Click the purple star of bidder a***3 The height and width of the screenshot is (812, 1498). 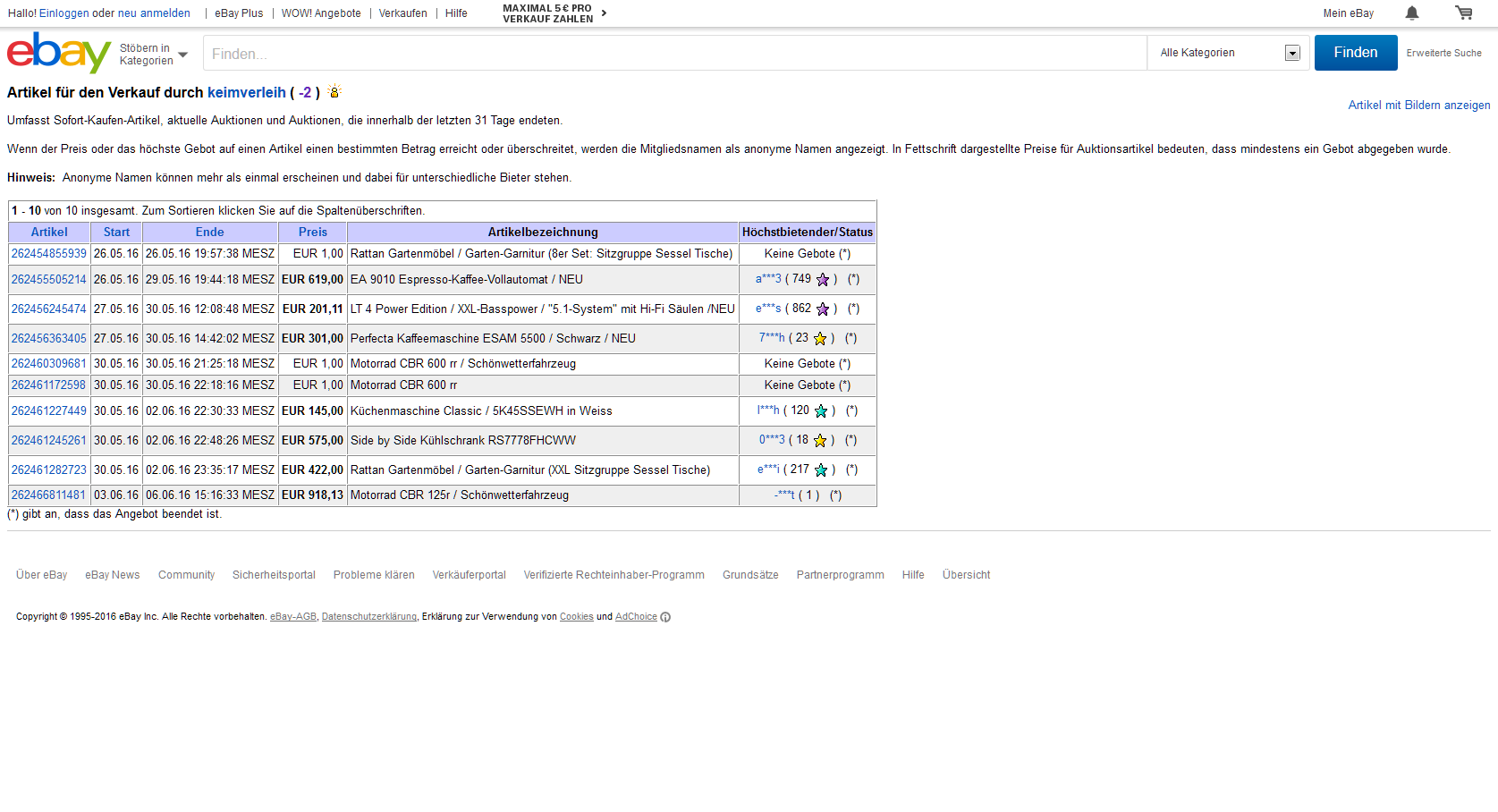coord(823,280)
